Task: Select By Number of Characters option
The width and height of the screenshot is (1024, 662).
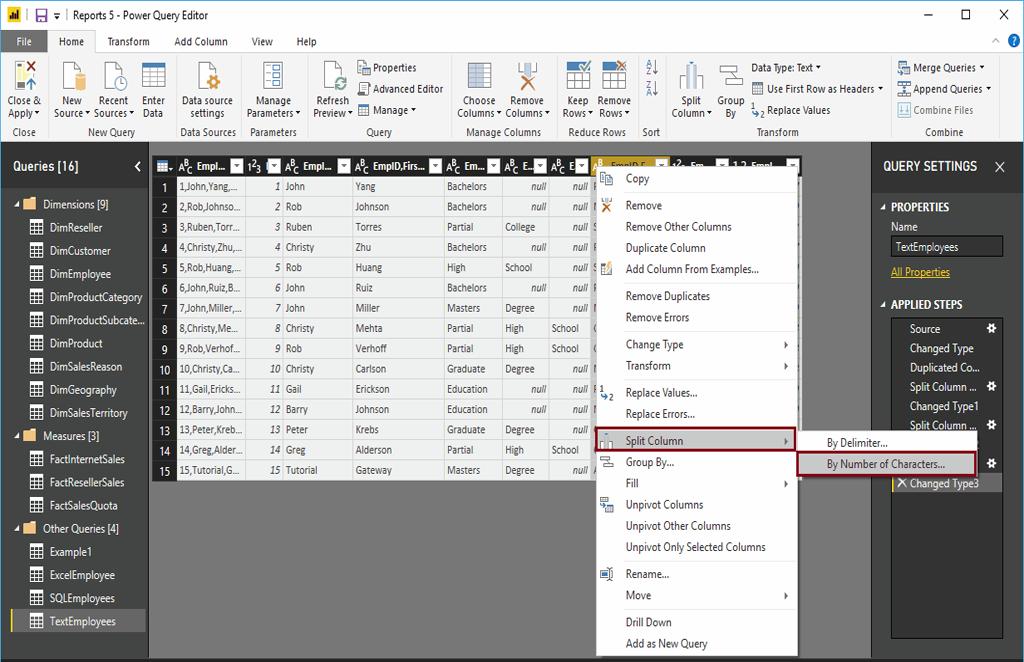Action: [x=885, y=464]
